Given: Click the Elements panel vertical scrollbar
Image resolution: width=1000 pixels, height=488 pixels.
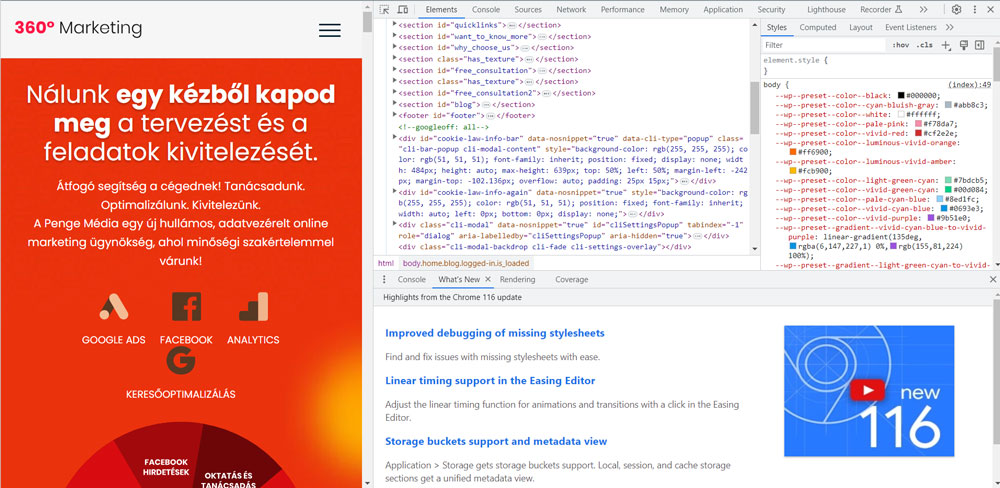Looking at the screenshot, I should (755, 108).
